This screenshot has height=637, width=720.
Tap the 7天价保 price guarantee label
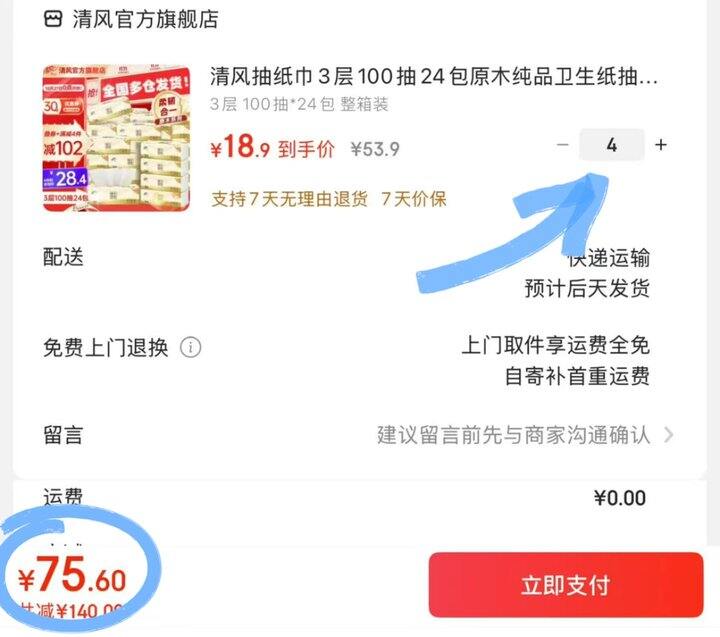(x=414, y=199)
